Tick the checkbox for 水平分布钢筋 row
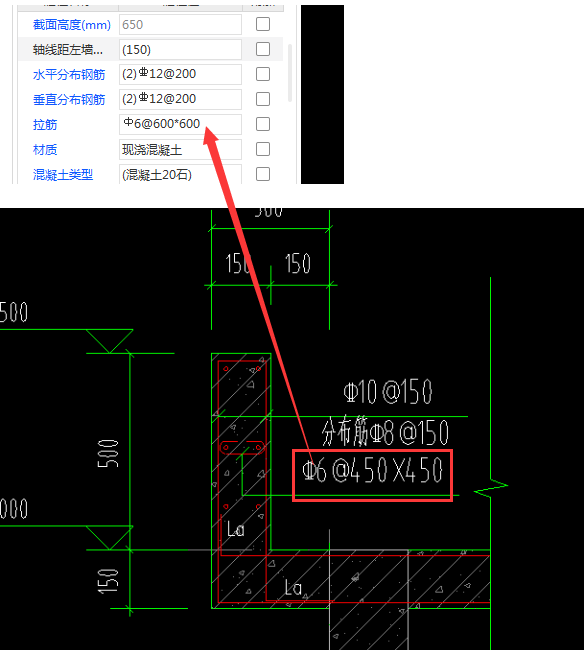This screenshot has width=584, height=650. point(263,74)
